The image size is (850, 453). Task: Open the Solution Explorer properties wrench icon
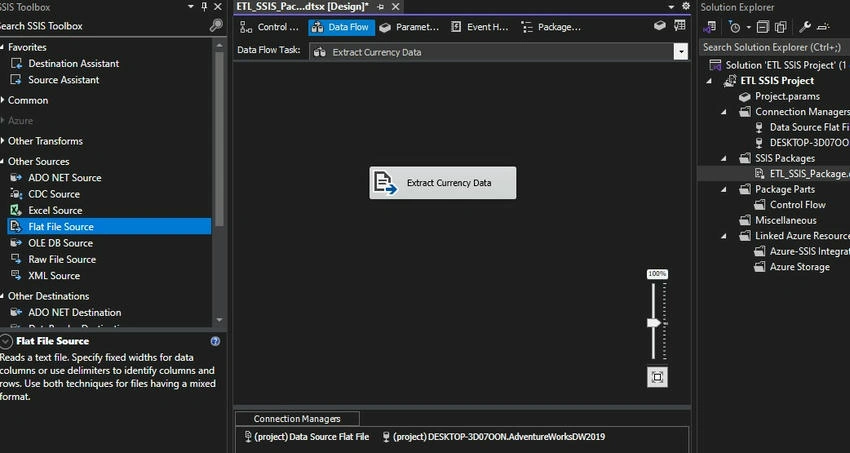click(805, 27)
